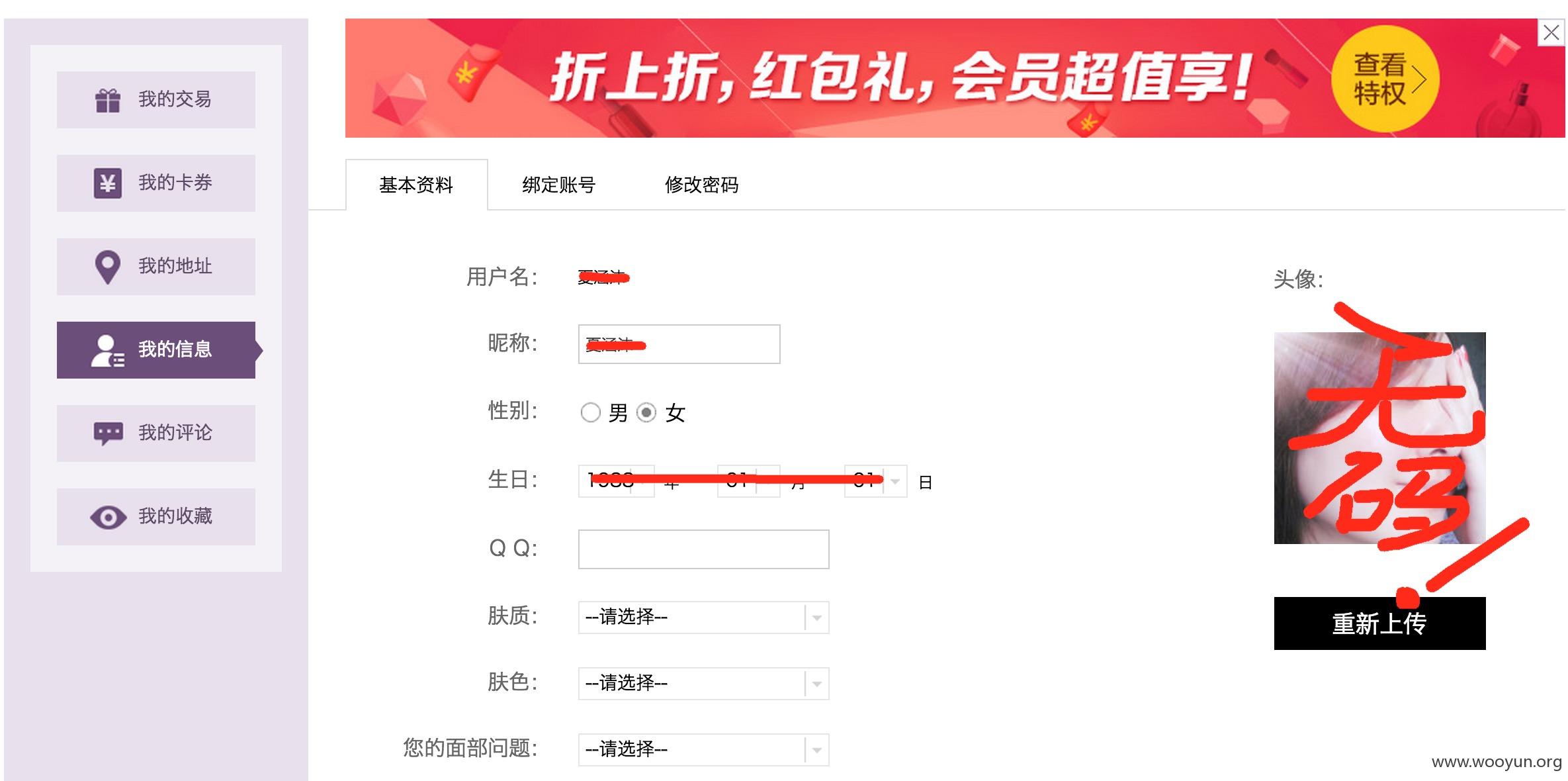Switch to the 绑定账号 tab
The image size is (1568, 781).
(559, 185)
